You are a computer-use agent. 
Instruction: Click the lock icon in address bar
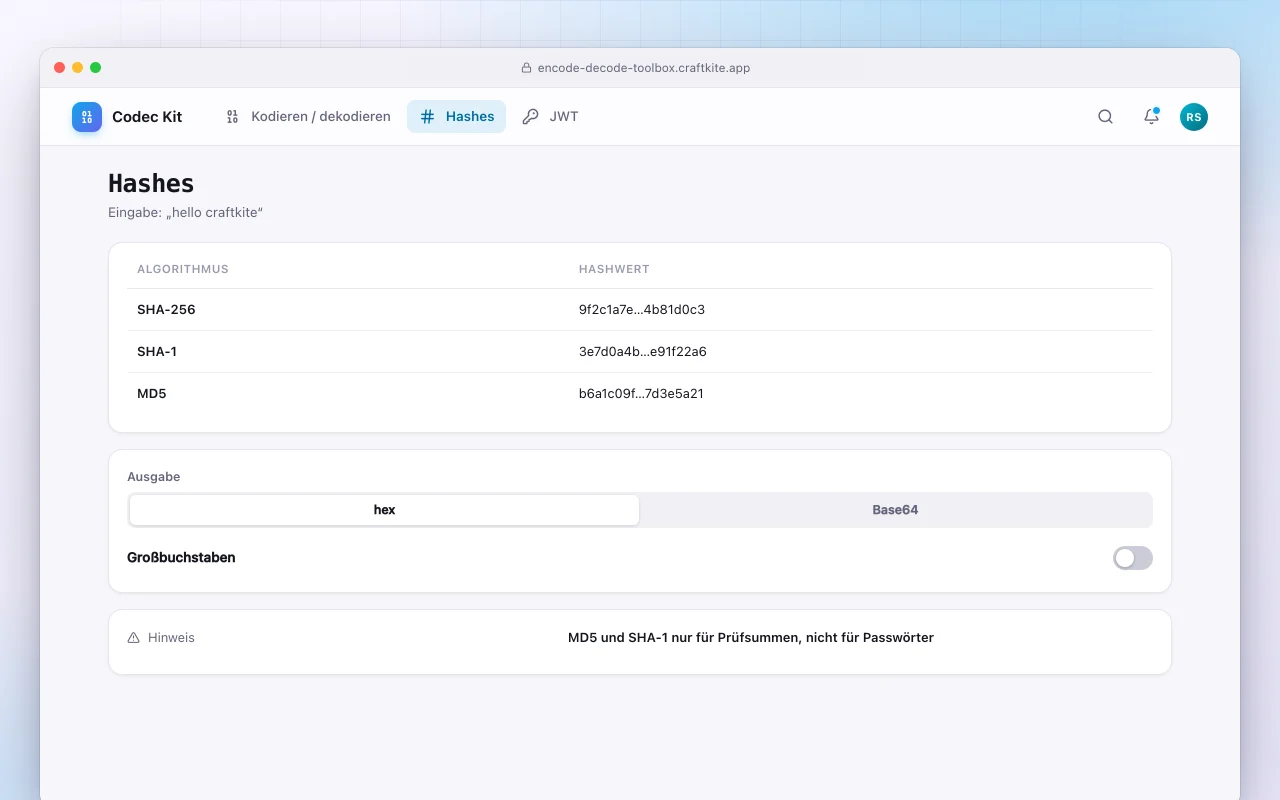coord(526,68)
